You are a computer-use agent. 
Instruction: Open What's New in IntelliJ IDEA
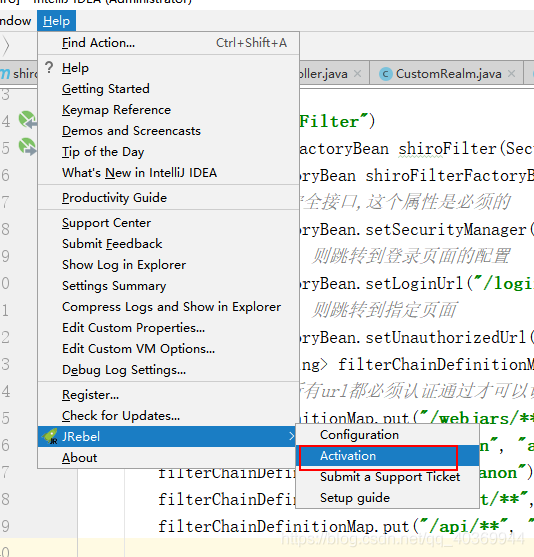coord(168,173)
